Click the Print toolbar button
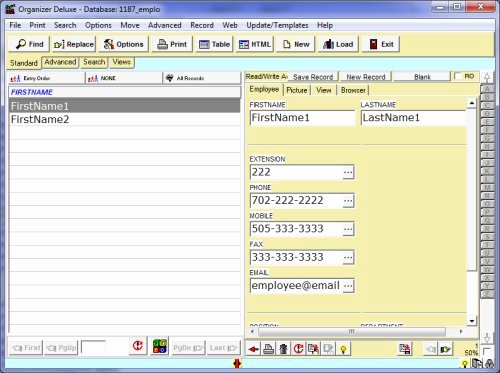 (x=172, y=44)
